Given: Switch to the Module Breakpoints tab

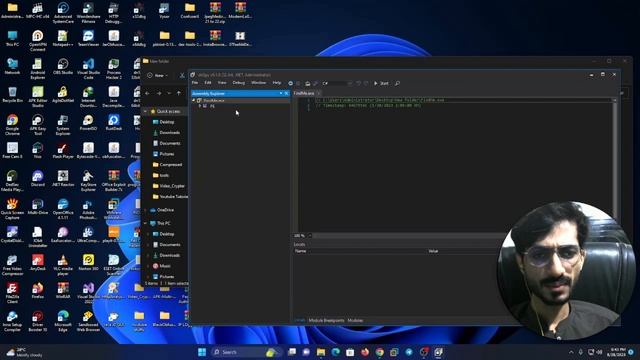Looking at the screenshot, I should pos(326,320).
